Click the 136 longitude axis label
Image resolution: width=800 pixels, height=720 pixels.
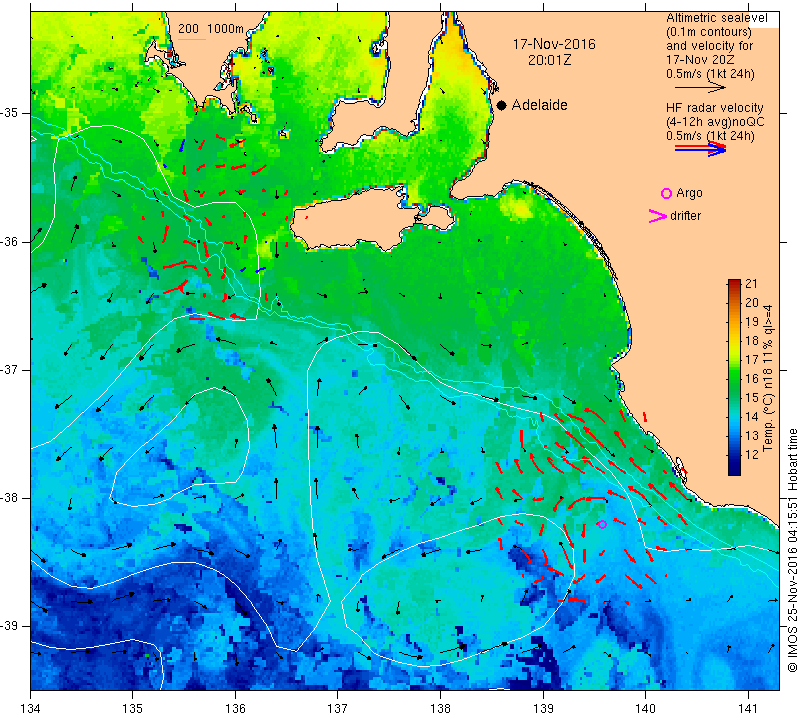pos(235,709)
